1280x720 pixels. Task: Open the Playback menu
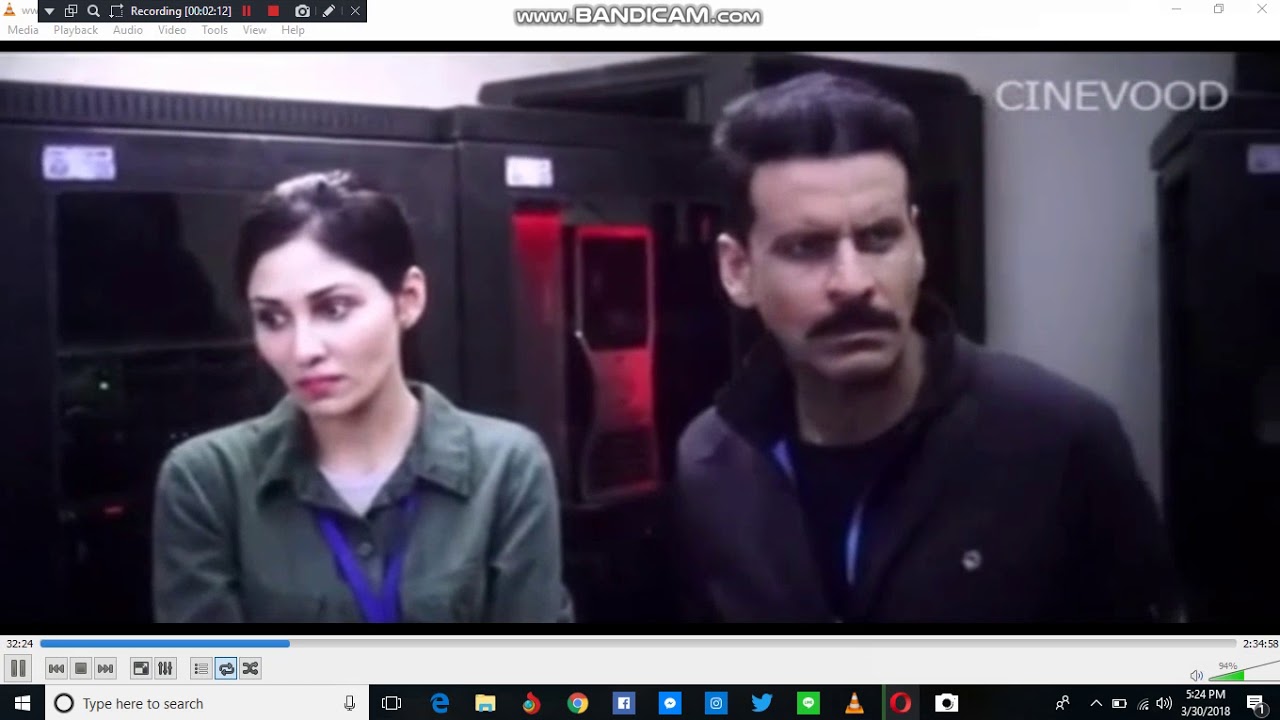click(x=76, y=30)
